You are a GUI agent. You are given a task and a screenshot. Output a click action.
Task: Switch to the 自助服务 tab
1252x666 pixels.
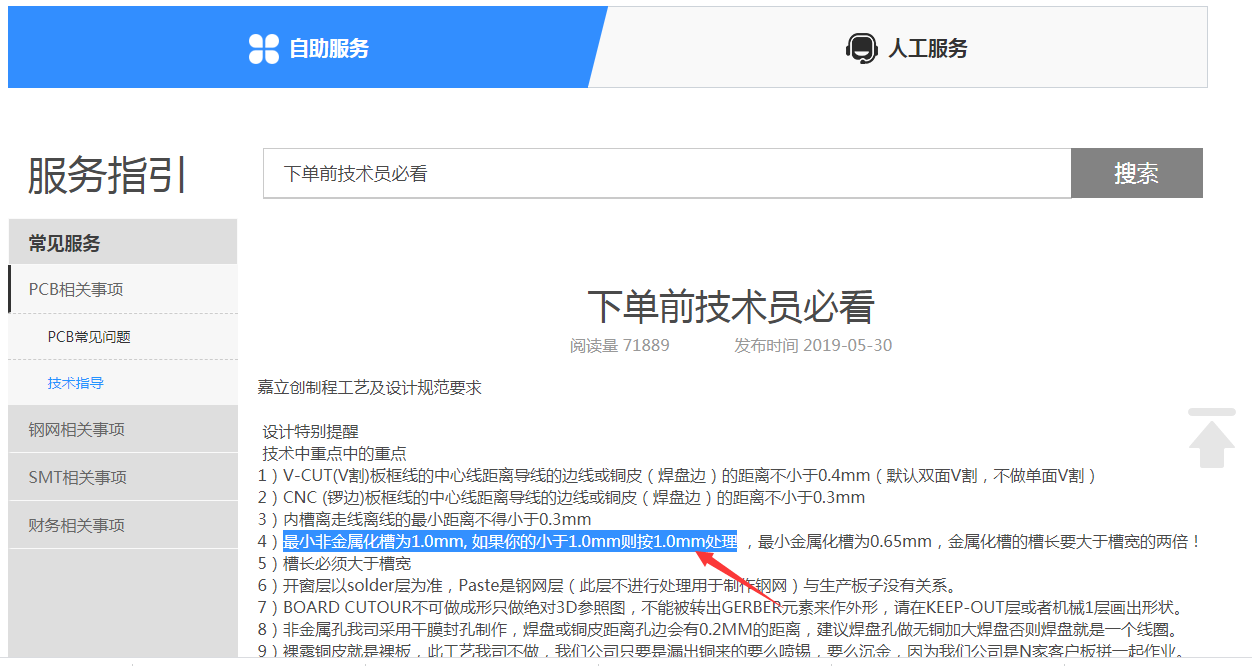point(328,48)
